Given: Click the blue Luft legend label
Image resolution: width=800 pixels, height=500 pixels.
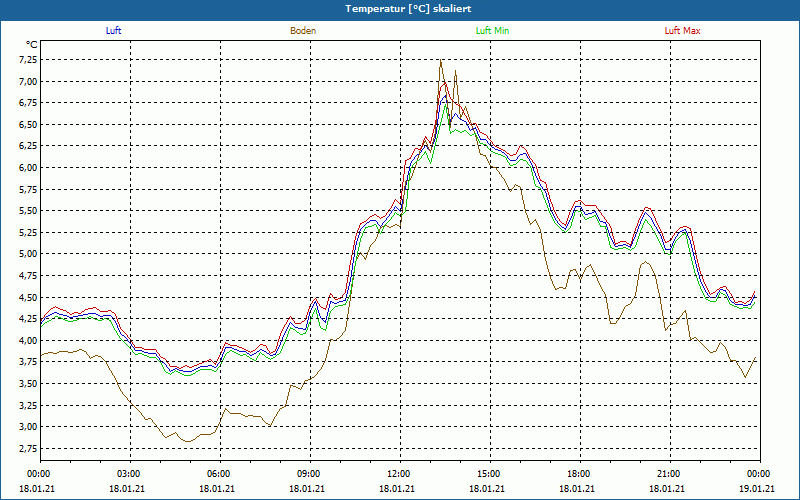Looking at the screenshot, I should (113, 31).
